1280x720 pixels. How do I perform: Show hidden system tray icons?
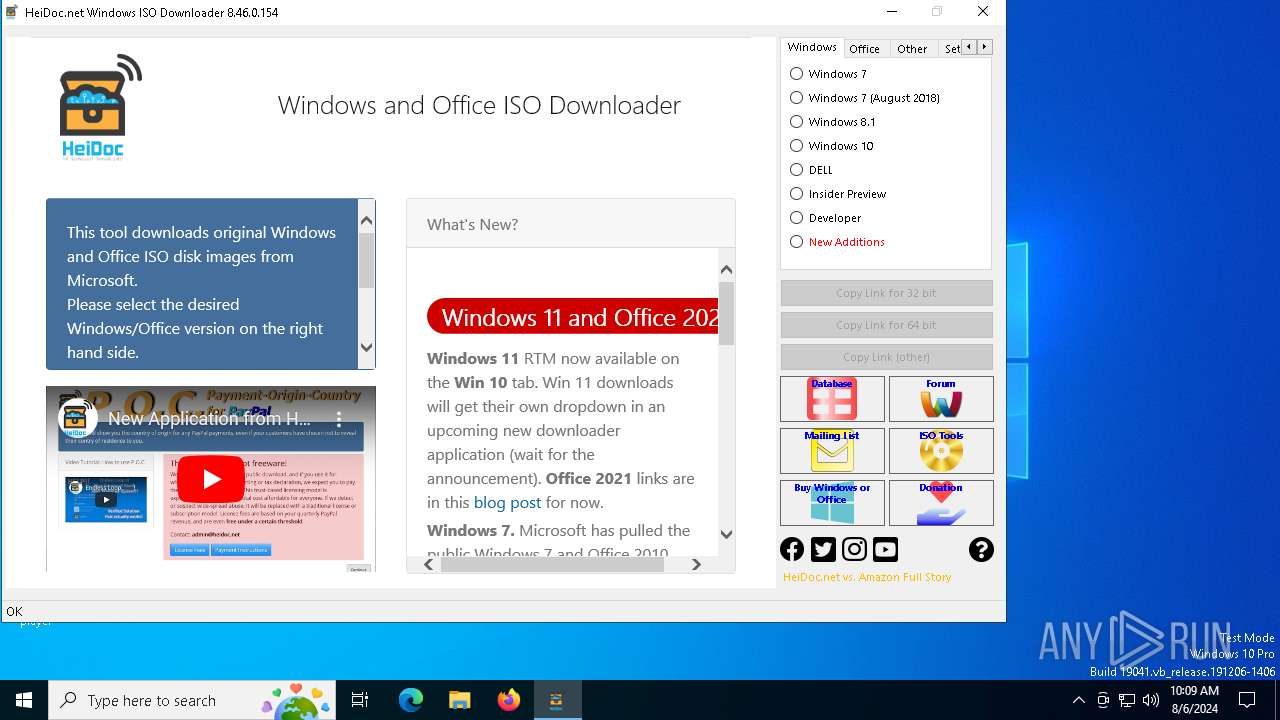click(x=1078, y=700)
